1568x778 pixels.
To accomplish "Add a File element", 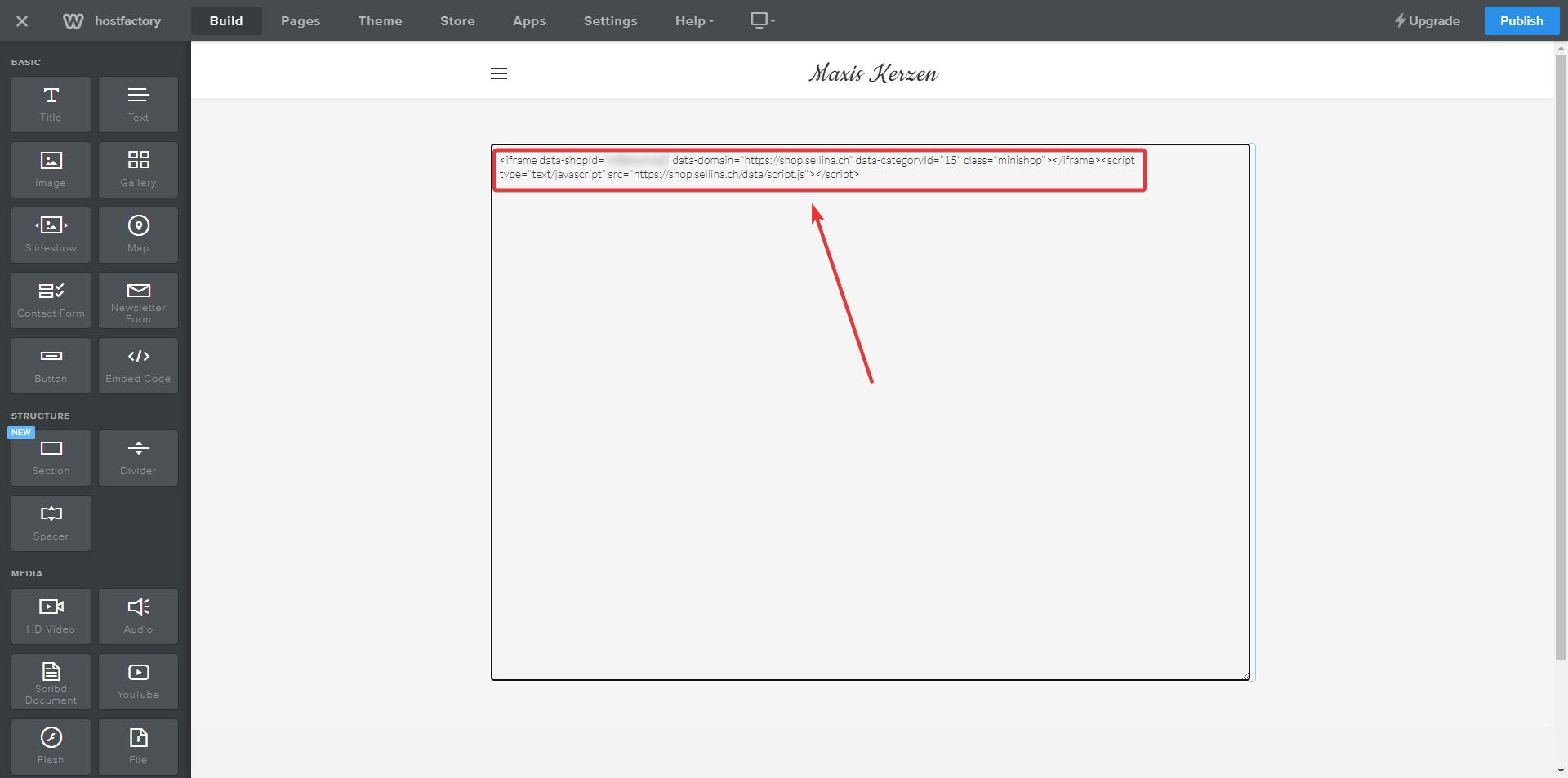I will pyautogui.click(x=138, y=747).
